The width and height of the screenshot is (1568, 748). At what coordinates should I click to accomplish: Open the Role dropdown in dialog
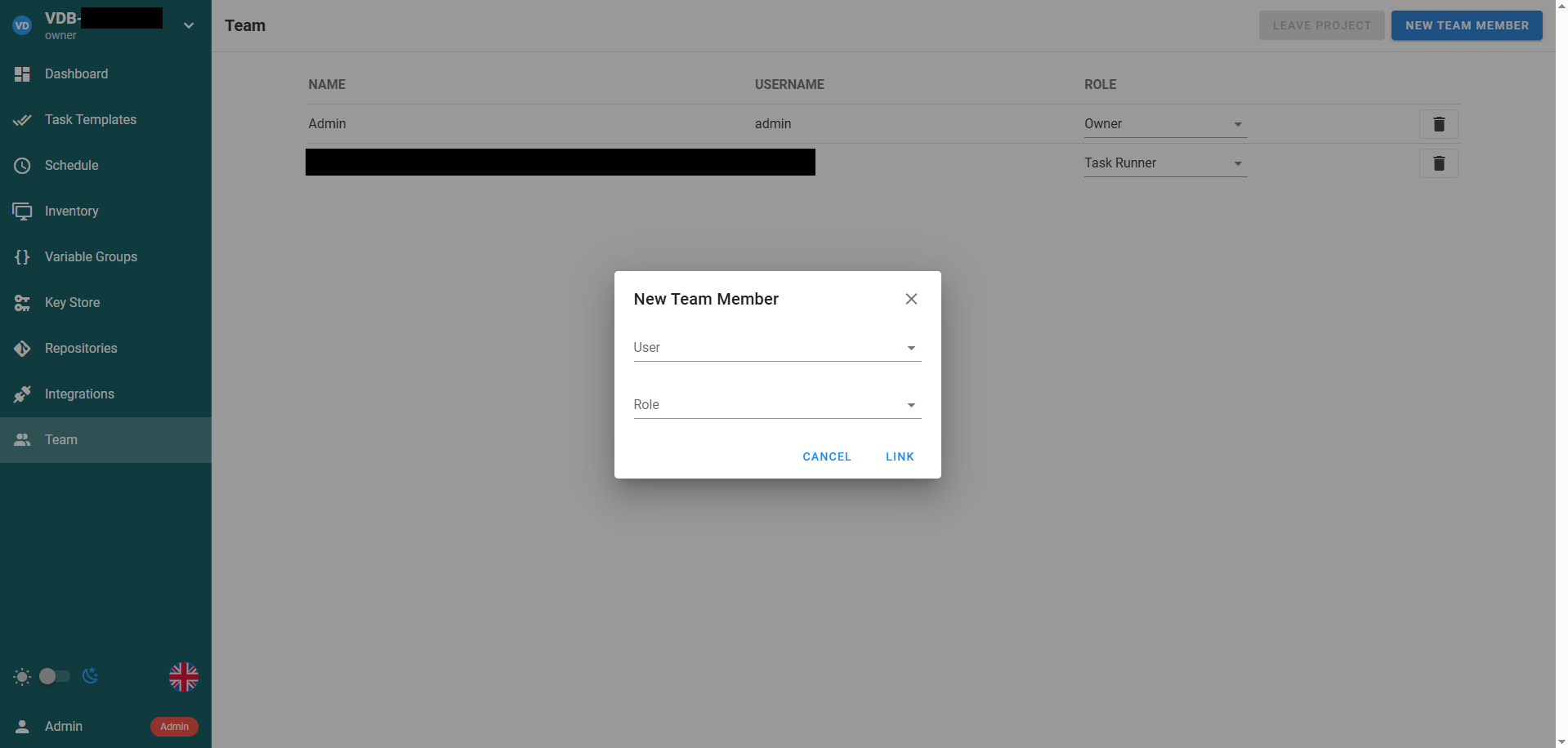click(x=776, y=405)
